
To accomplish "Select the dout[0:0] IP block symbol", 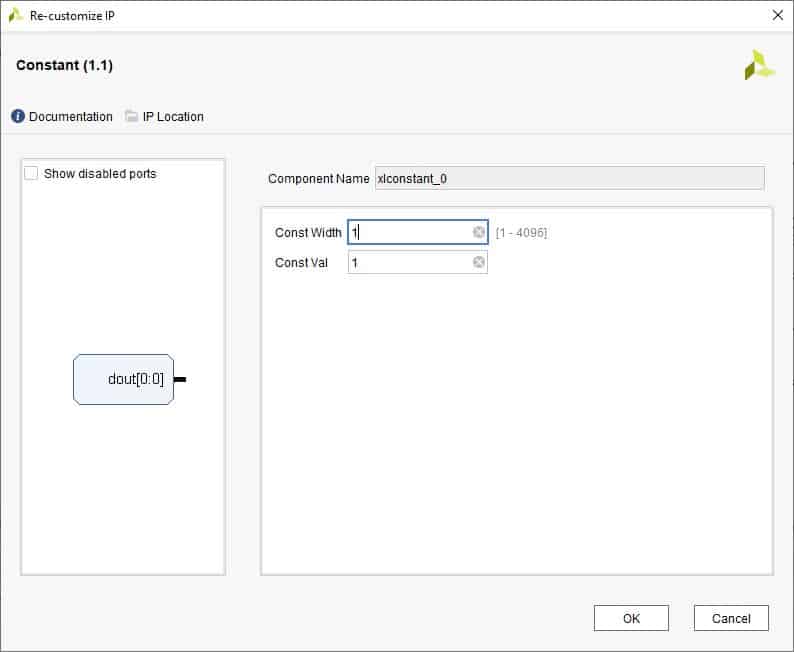I will coord(123,380).
